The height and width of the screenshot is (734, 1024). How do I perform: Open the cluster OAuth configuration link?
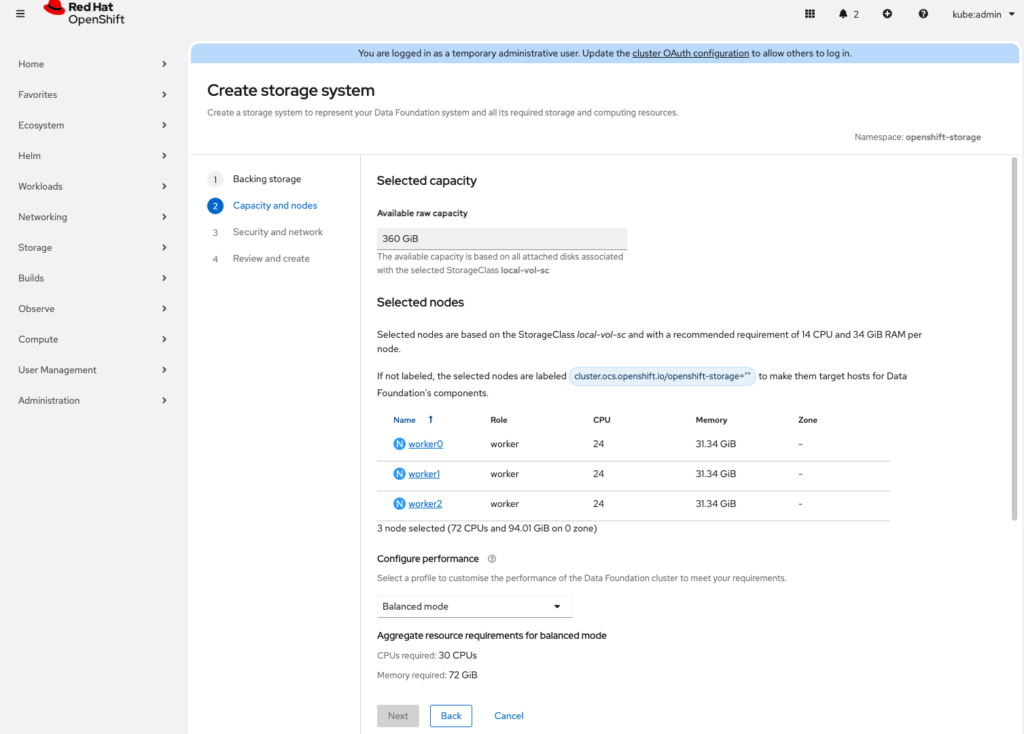pos(690,53)
